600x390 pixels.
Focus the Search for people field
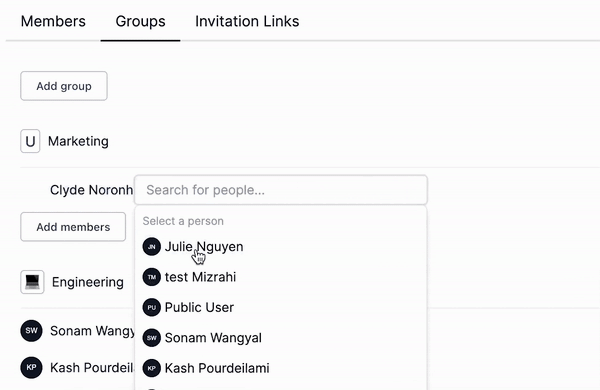pos(281,190)
